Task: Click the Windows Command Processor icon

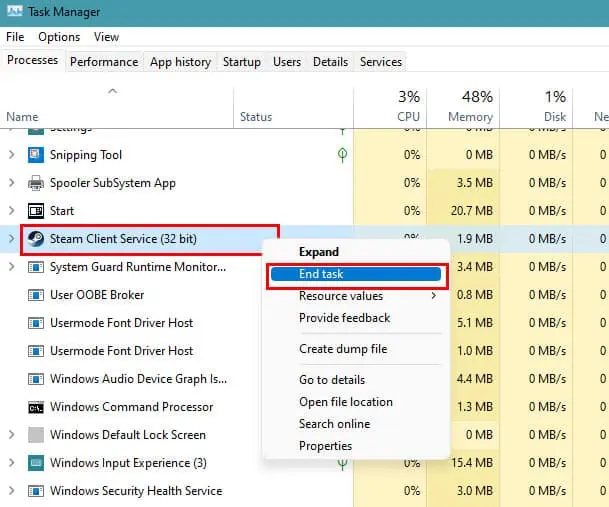Action: click(x=36, y=407)
